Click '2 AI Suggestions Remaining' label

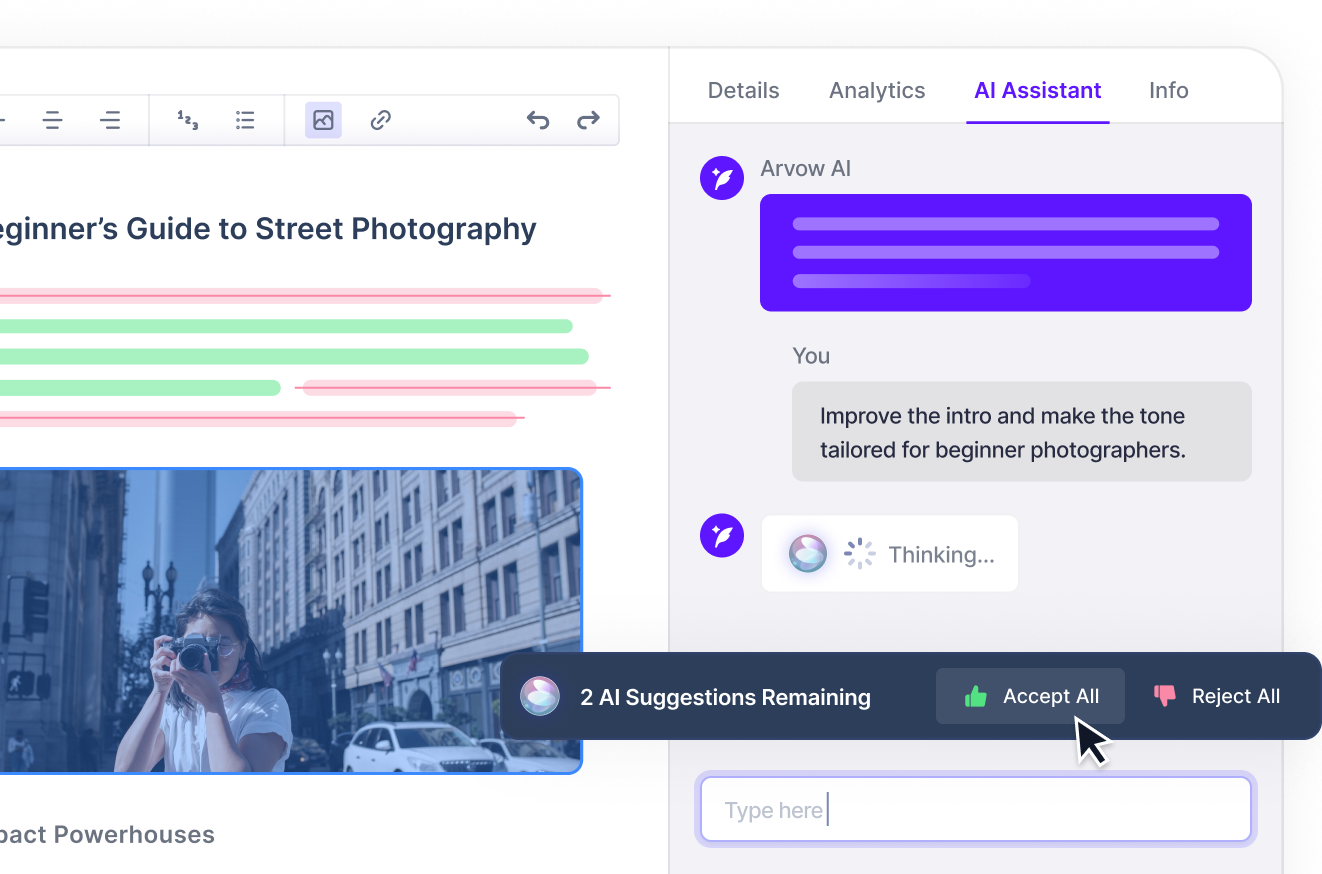[726, 697]
